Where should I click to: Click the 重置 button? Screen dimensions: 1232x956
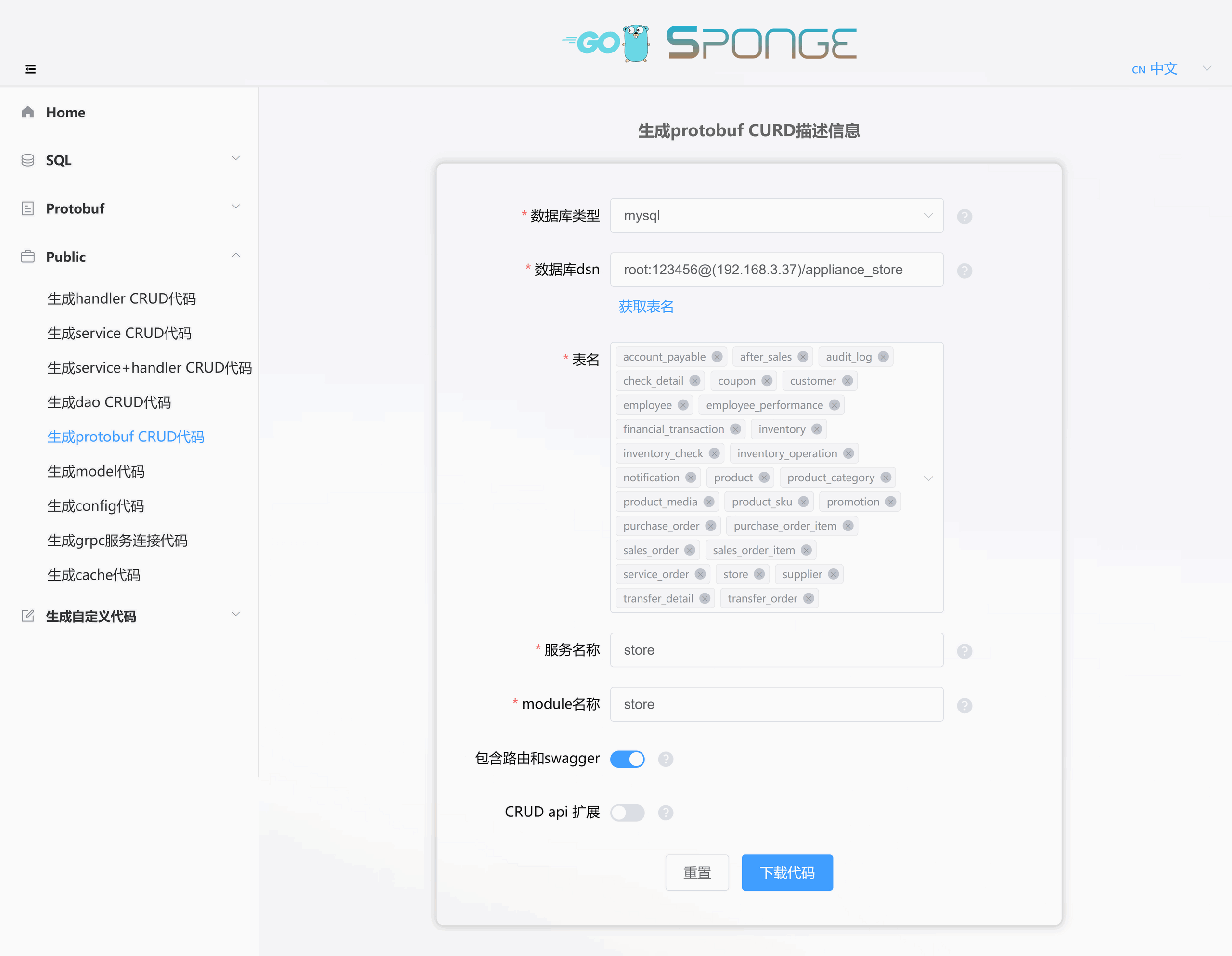[x=698, y=872]
